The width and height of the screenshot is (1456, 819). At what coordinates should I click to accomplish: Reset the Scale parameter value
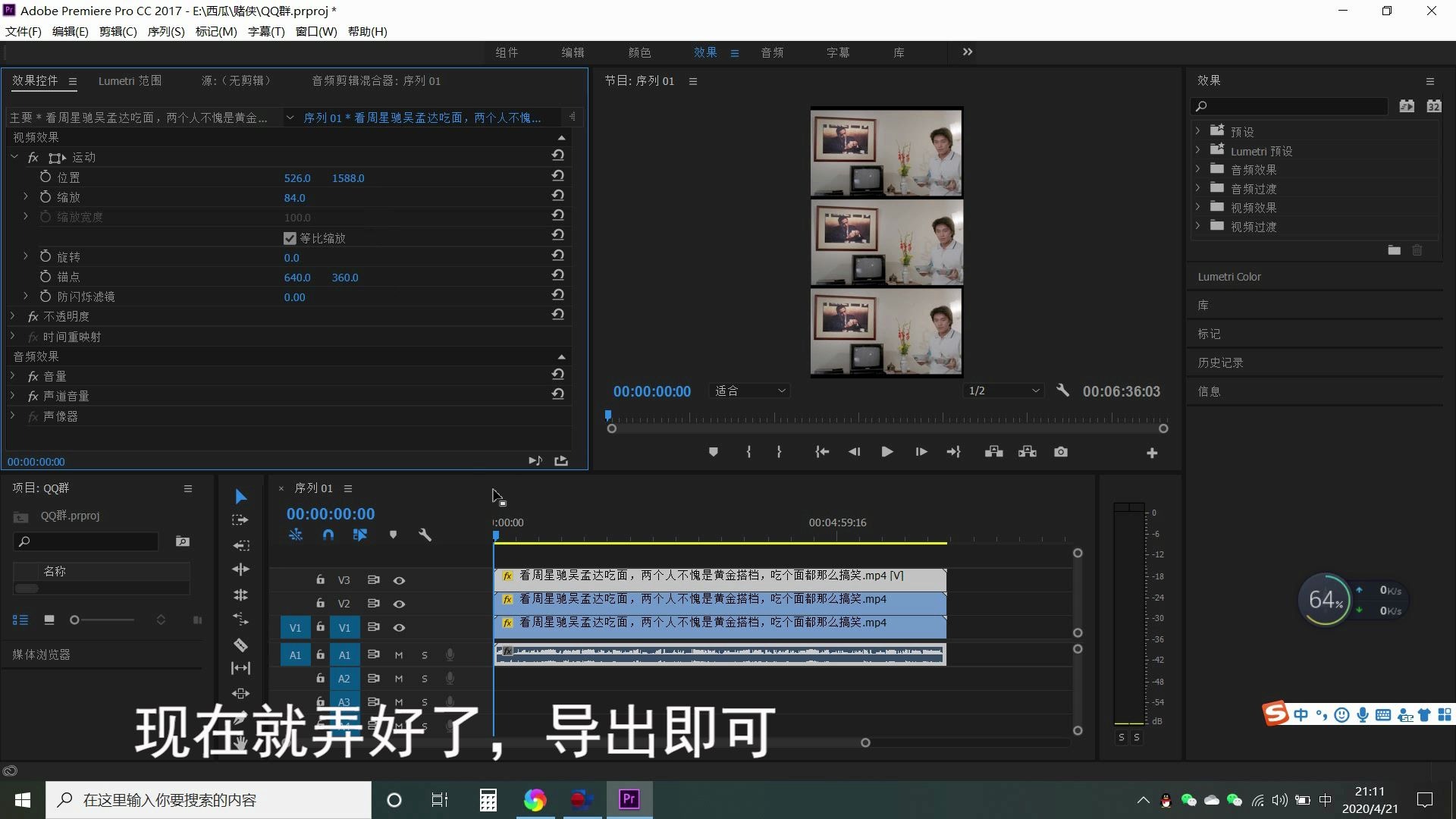(x=558, y=195)
